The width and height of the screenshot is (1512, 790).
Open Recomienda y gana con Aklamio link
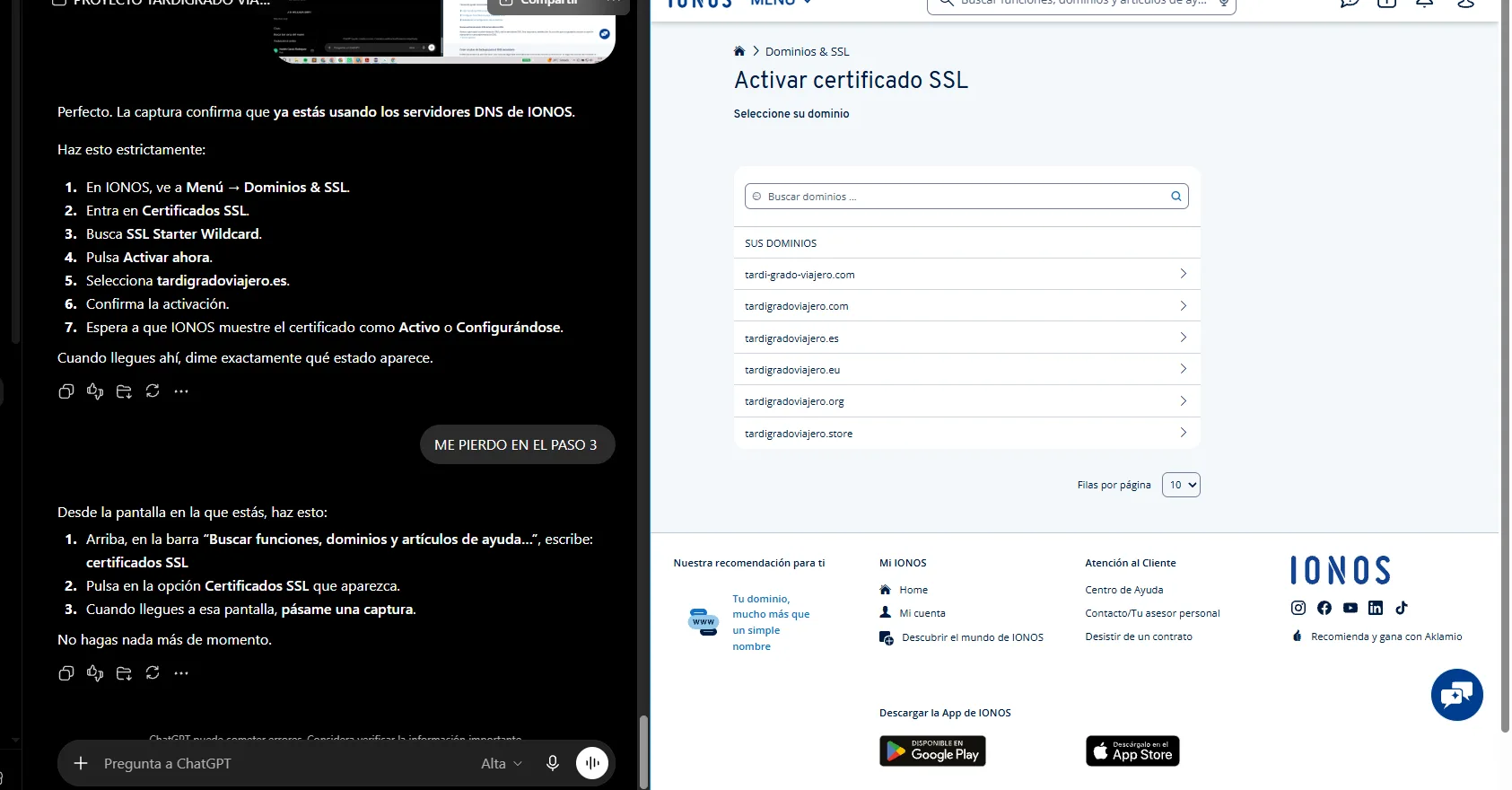[x=1386, y=636]
